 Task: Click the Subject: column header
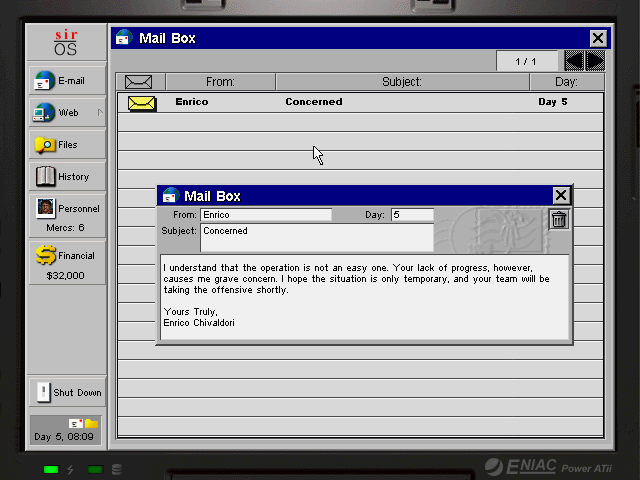(402, 82)
